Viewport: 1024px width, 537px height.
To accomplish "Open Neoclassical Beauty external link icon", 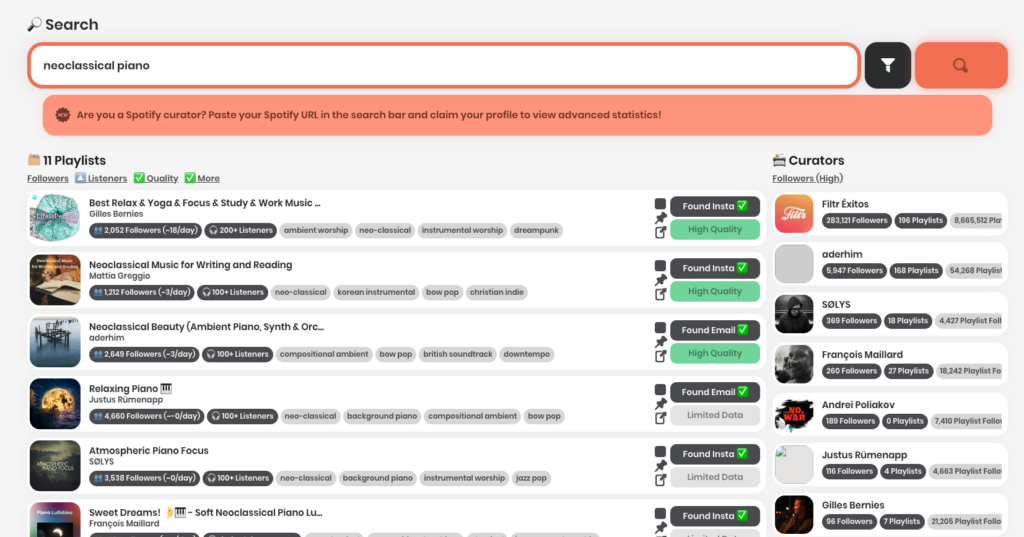I will click(x=661, y=356).
